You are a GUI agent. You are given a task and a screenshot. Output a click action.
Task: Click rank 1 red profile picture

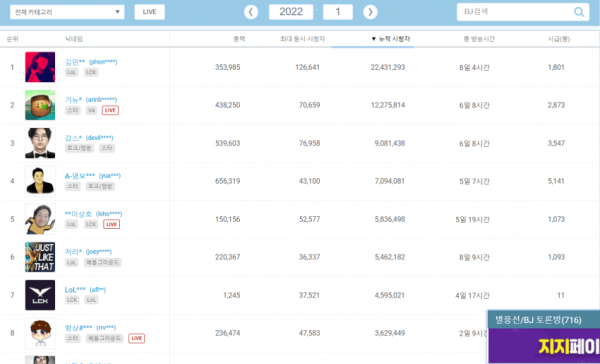point(40,67)
